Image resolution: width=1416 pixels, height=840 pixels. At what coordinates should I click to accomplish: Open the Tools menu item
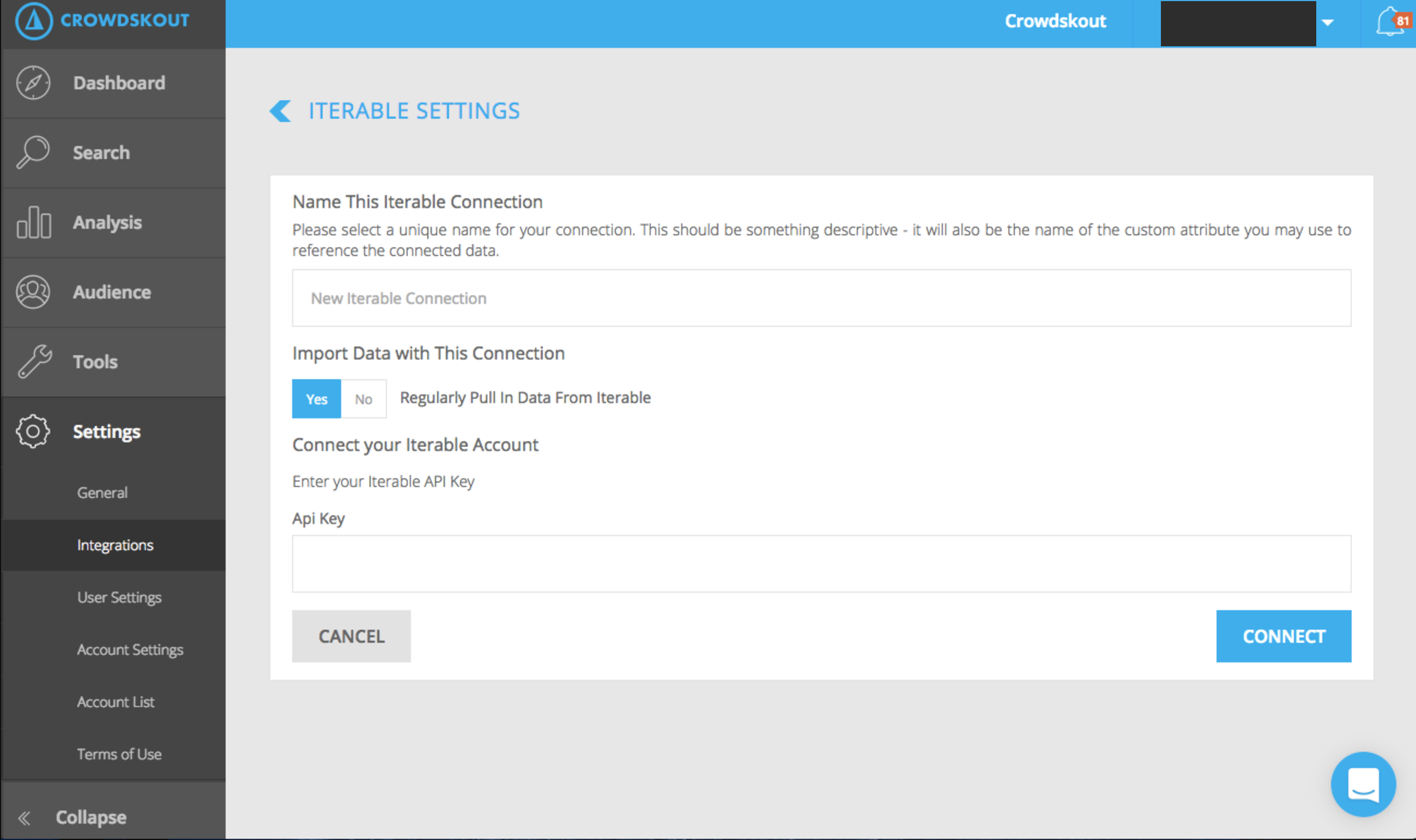coord(113,362)
